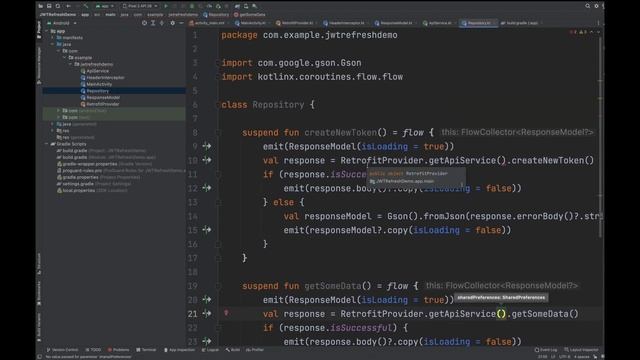Open the app run configuration dropdown
This screenshot has height=360, width=640.
[x=105, y=6]
